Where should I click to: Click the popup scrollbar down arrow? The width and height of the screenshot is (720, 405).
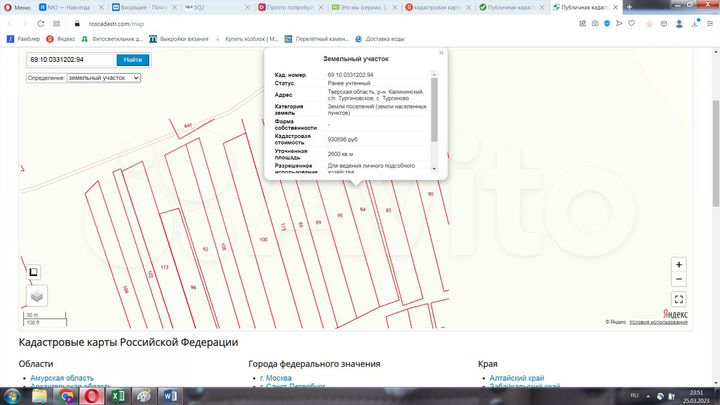(x=434, y=169)
